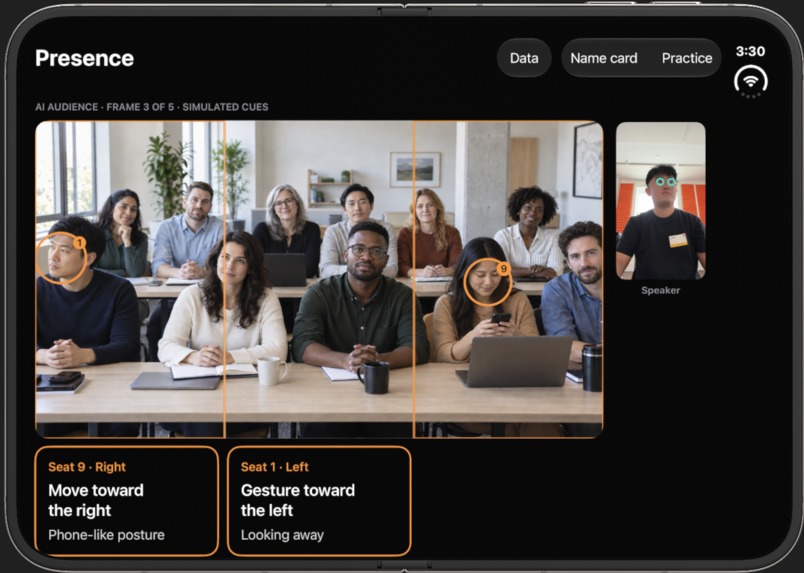Click the Presence app title
The height and width of the screenshot is (573, 804).
[x=85, y=58]
